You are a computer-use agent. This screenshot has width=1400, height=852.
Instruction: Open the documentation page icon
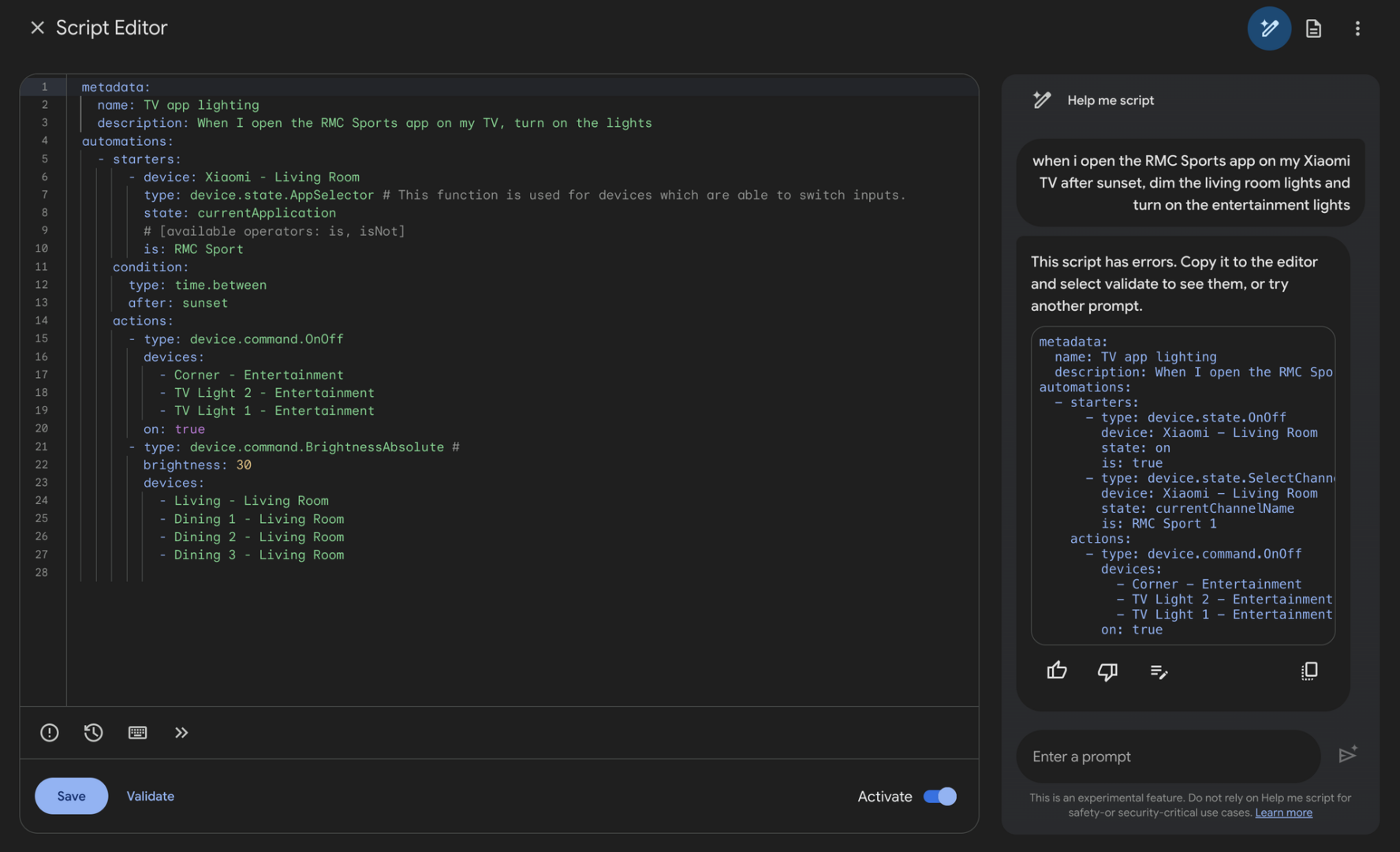[x=1313, y=28]
